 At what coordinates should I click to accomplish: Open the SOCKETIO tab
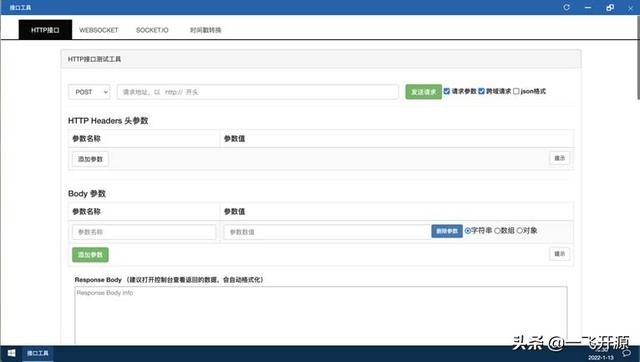[152, 30]
